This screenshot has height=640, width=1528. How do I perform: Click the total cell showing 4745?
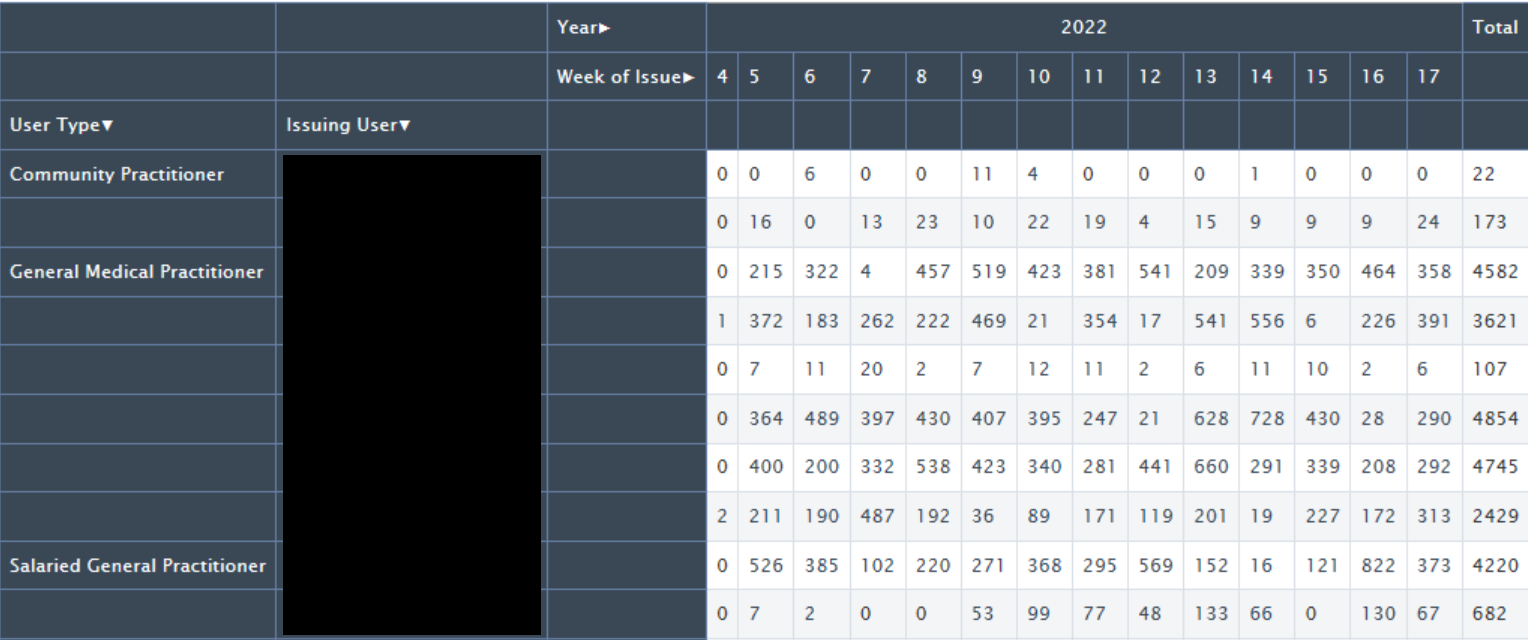[1495, 467]
